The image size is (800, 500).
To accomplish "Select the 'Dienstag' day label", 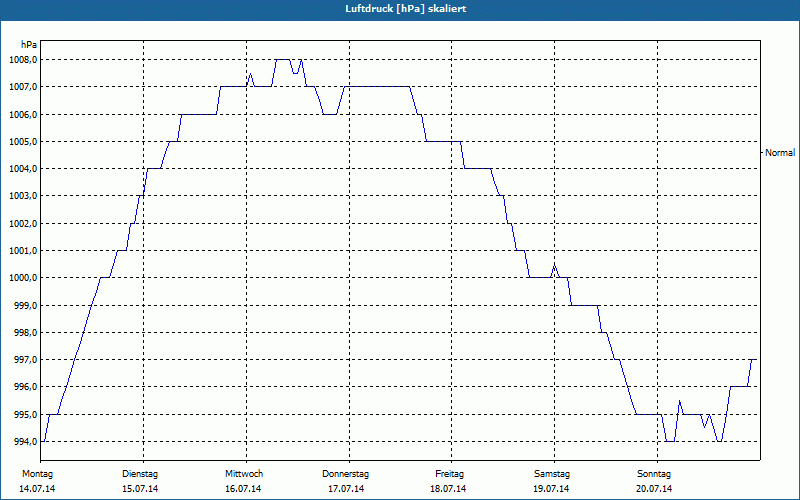I will pos(140,474).
